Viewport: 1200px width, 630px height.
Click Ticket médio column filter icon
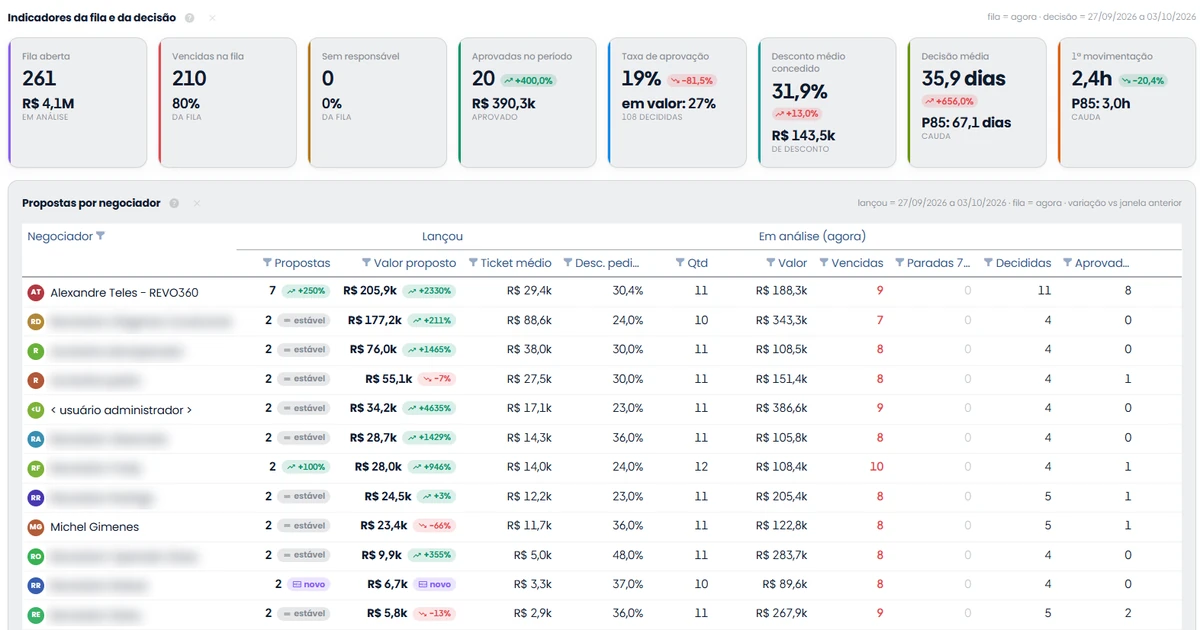473,263
